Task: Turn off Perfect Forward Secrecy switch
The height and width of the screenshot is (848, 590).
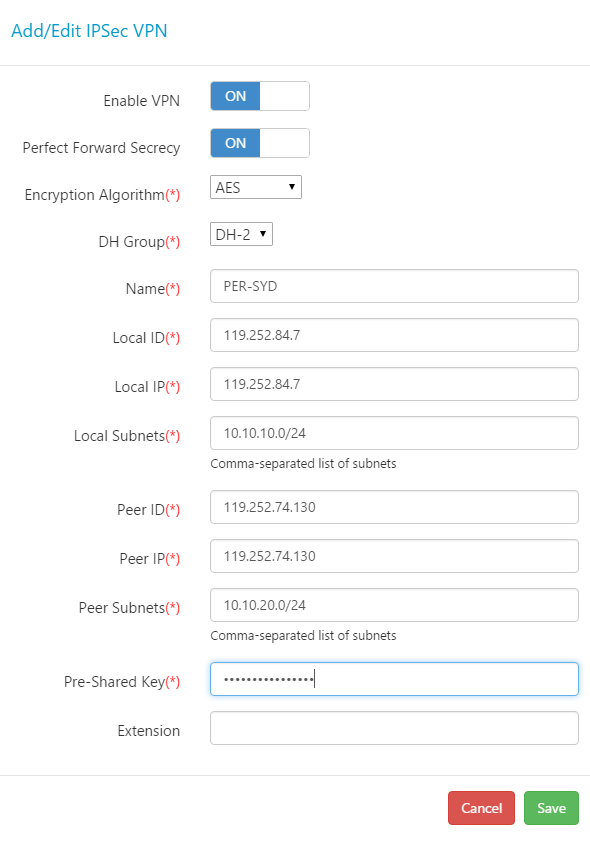Action: 260,143
